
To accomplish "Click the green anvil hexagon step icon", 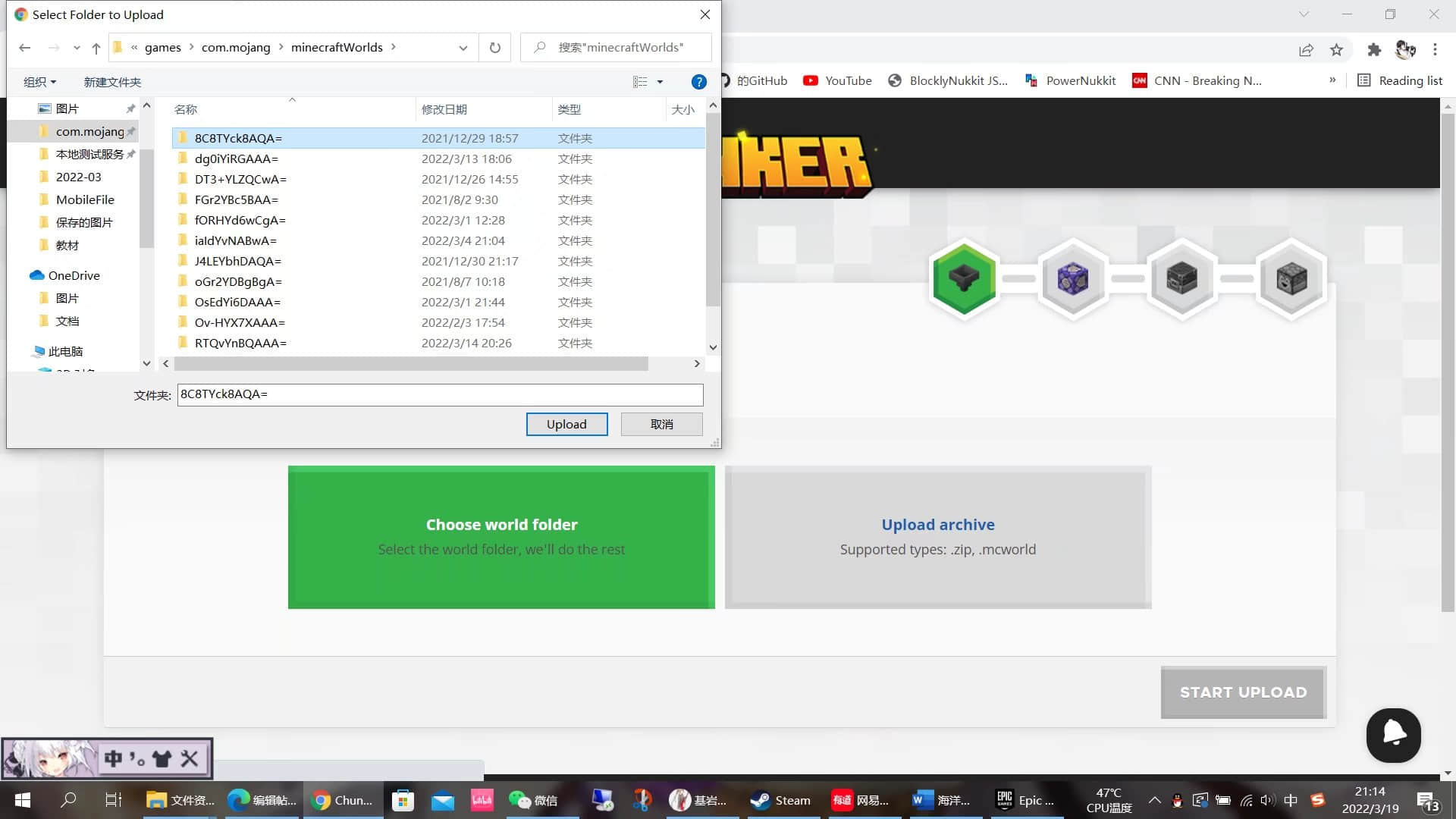I will (x=964, y=279).
